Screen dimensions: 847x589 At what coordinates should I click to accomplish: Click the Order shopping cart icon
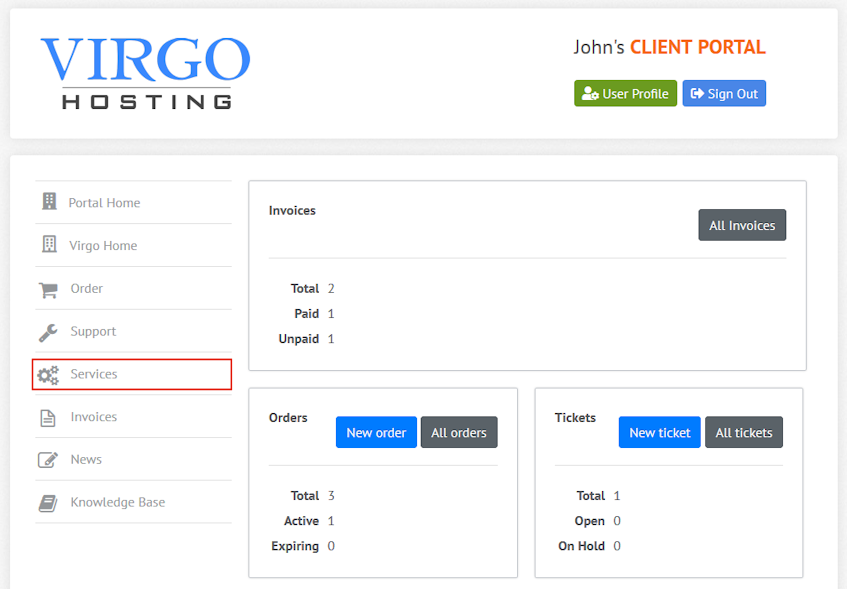(48, 290)
